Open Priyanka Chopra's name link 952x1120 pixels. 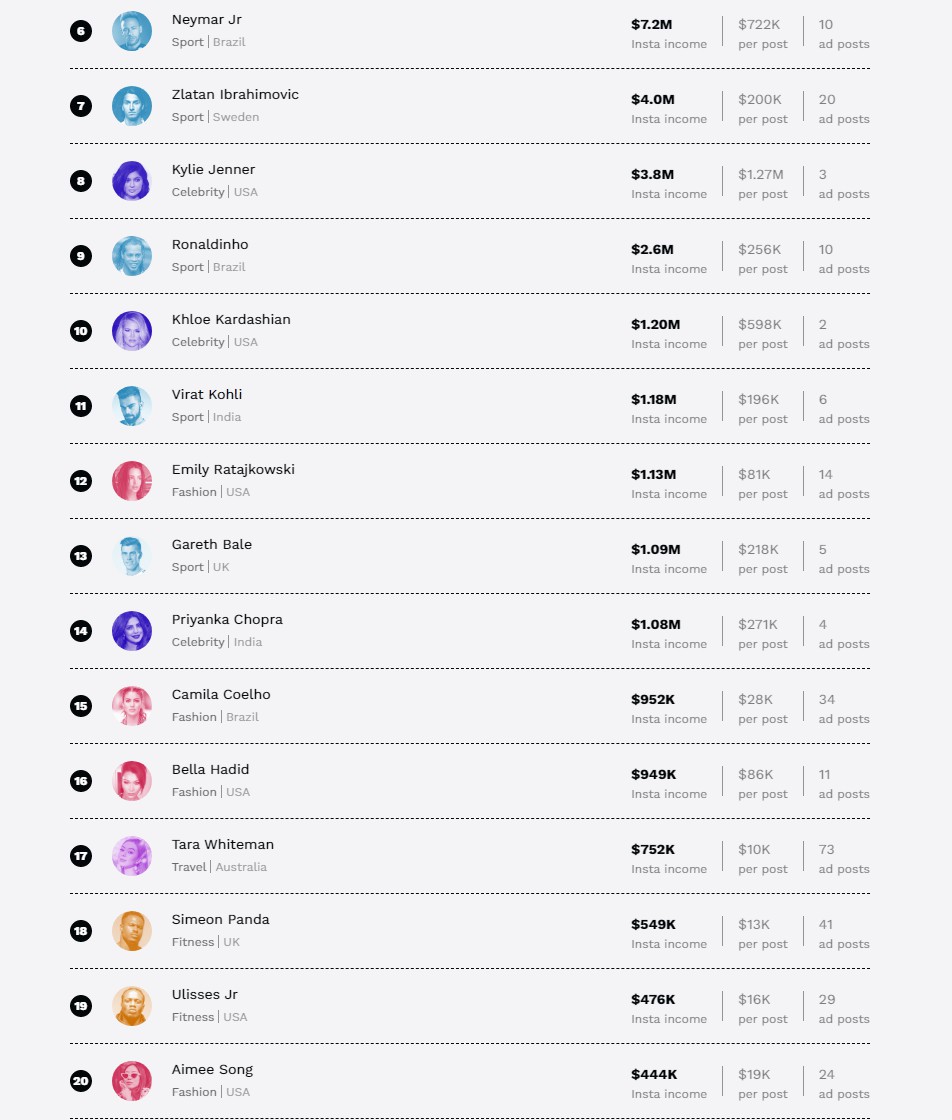(227, 619)
